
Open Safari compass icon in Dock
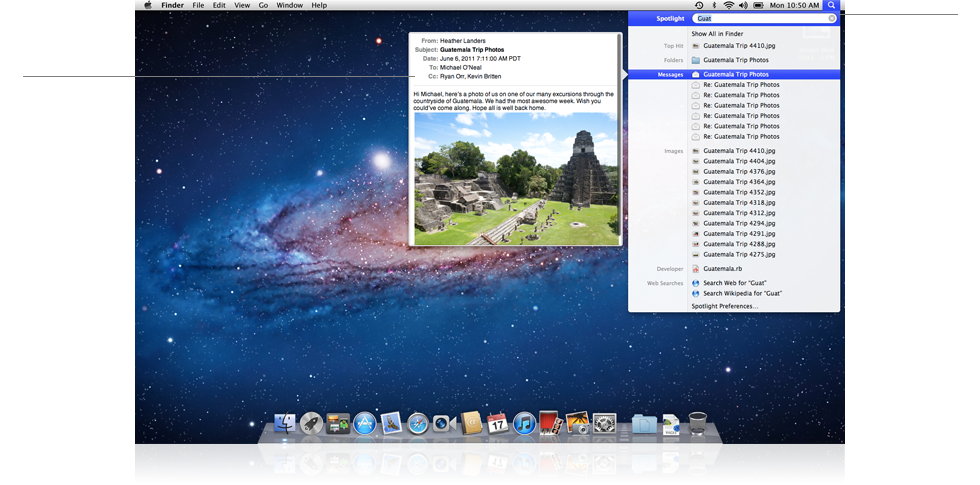pos(418,424)
